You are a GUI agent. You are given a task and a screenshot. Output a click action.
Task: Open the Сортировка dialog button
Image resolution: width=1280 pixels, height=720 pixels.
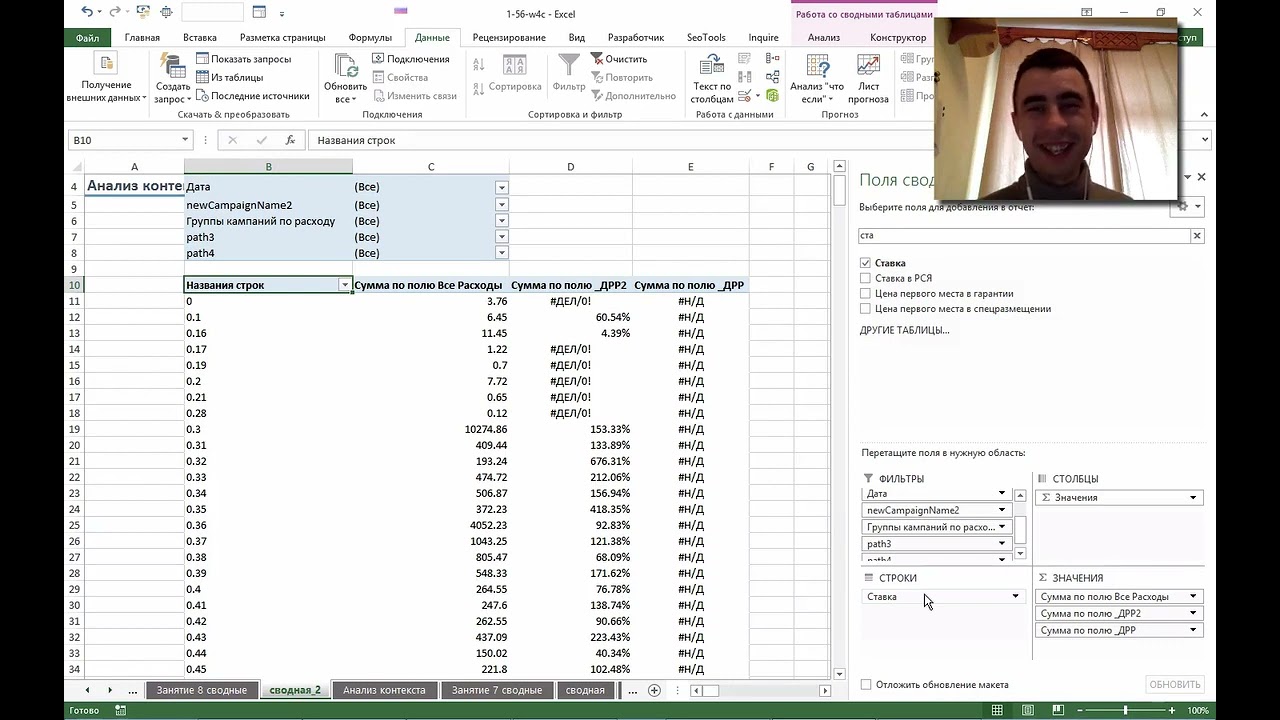515,75
